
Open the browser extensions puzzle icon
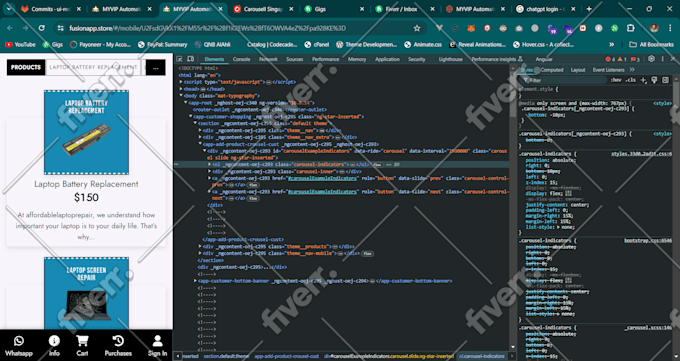[631, 28]
